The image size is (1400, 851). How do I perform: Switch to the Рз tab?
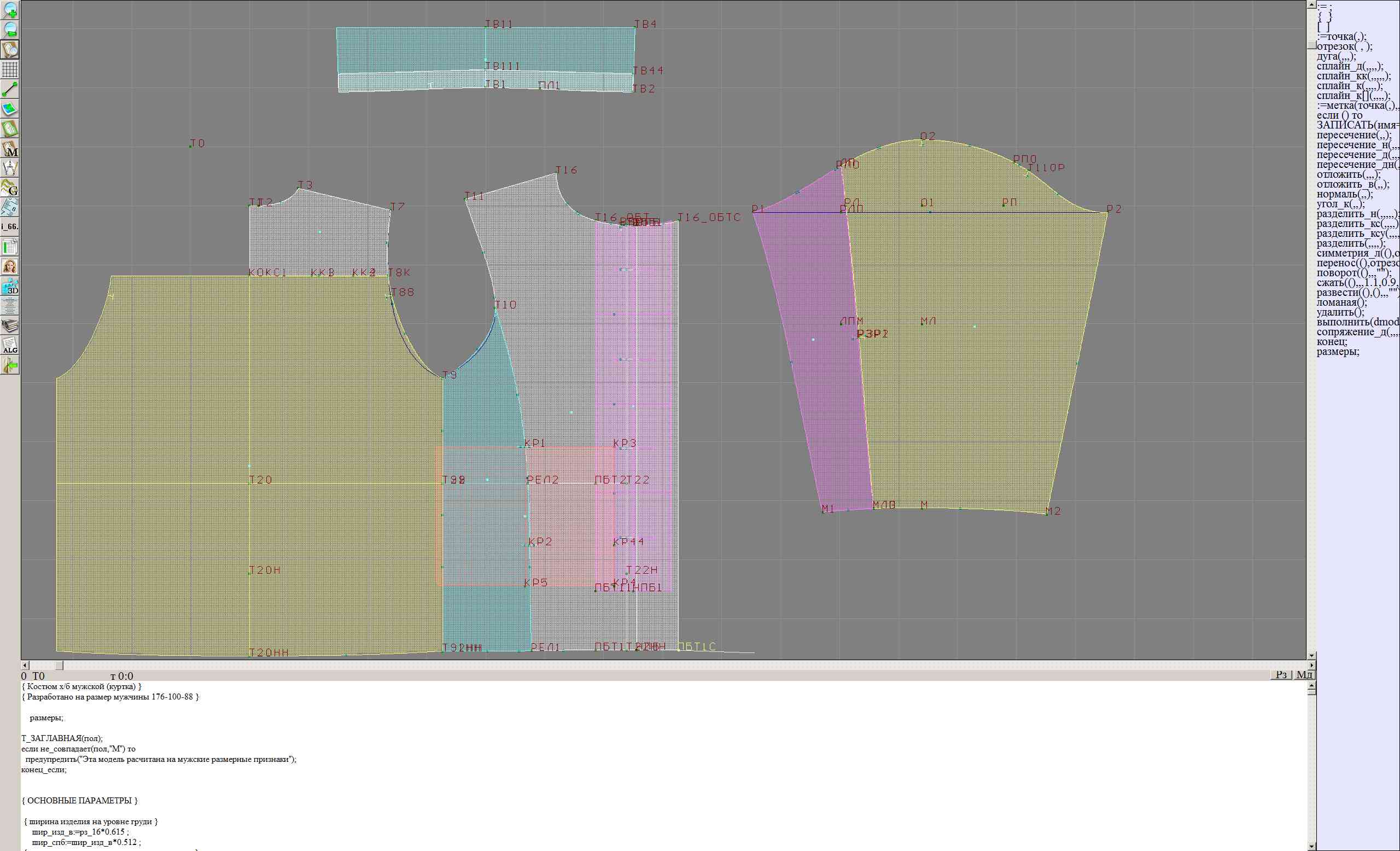click(1281, 674)
